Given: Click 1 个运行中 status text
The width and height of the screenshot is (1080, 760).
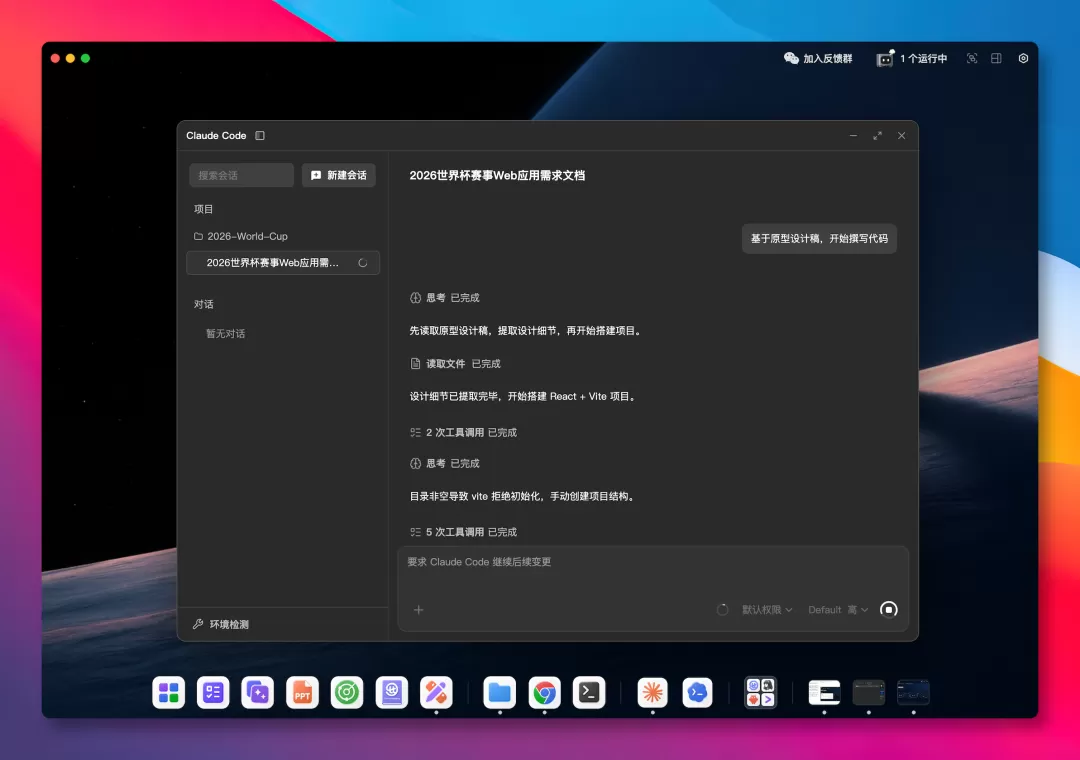Looking at the screenshot, I should [924, 59].
